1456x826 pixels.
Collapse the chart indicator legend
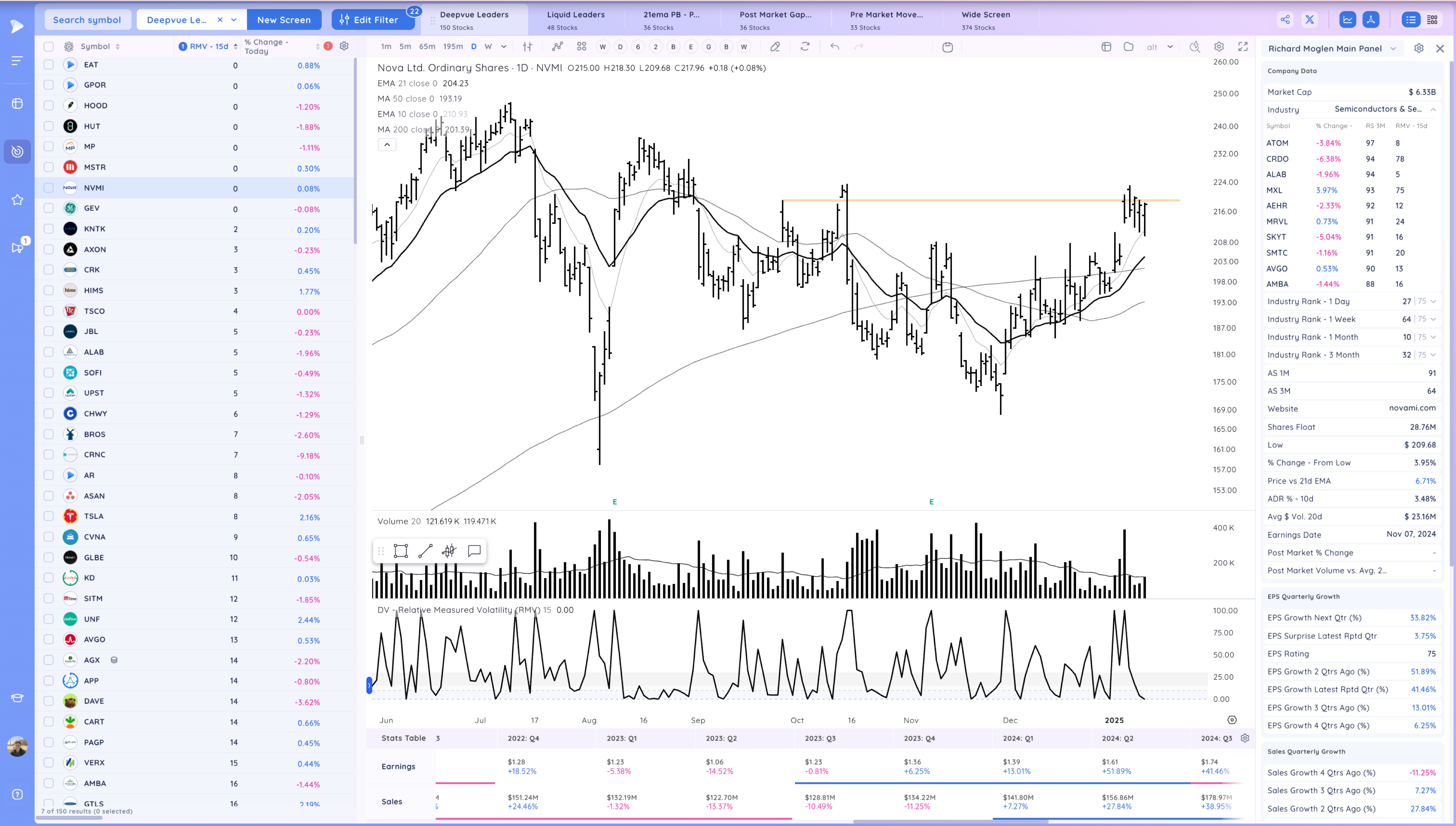(387, 145)
